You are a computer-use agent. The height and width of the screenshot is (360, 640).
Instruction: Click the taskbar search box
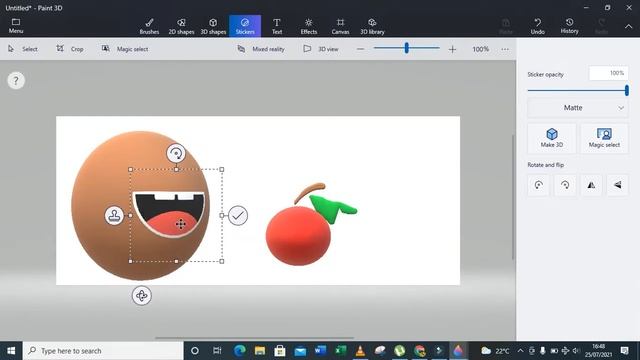[103, 351]
